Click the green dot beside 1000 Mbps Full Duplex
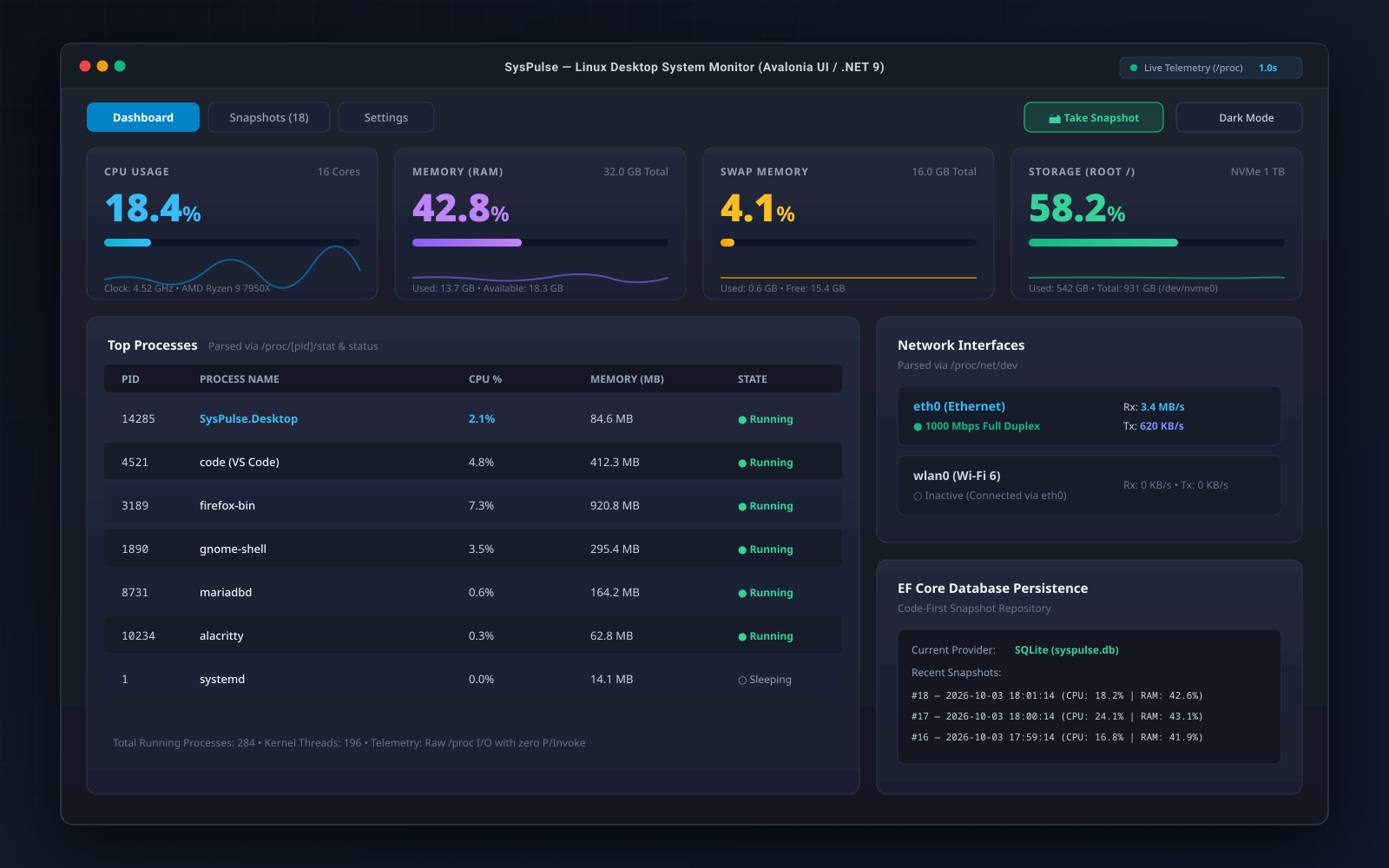 (x=918, y=427)
